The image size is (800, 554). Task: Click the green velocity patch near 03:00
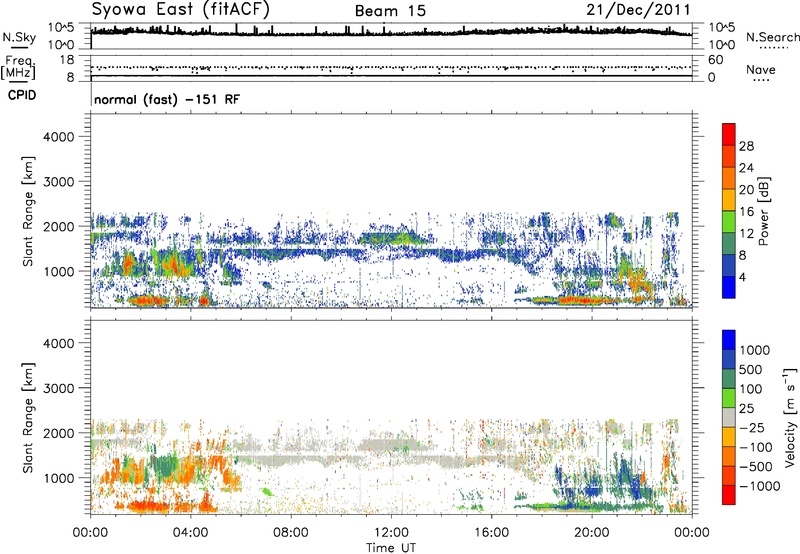coord(164,466)
